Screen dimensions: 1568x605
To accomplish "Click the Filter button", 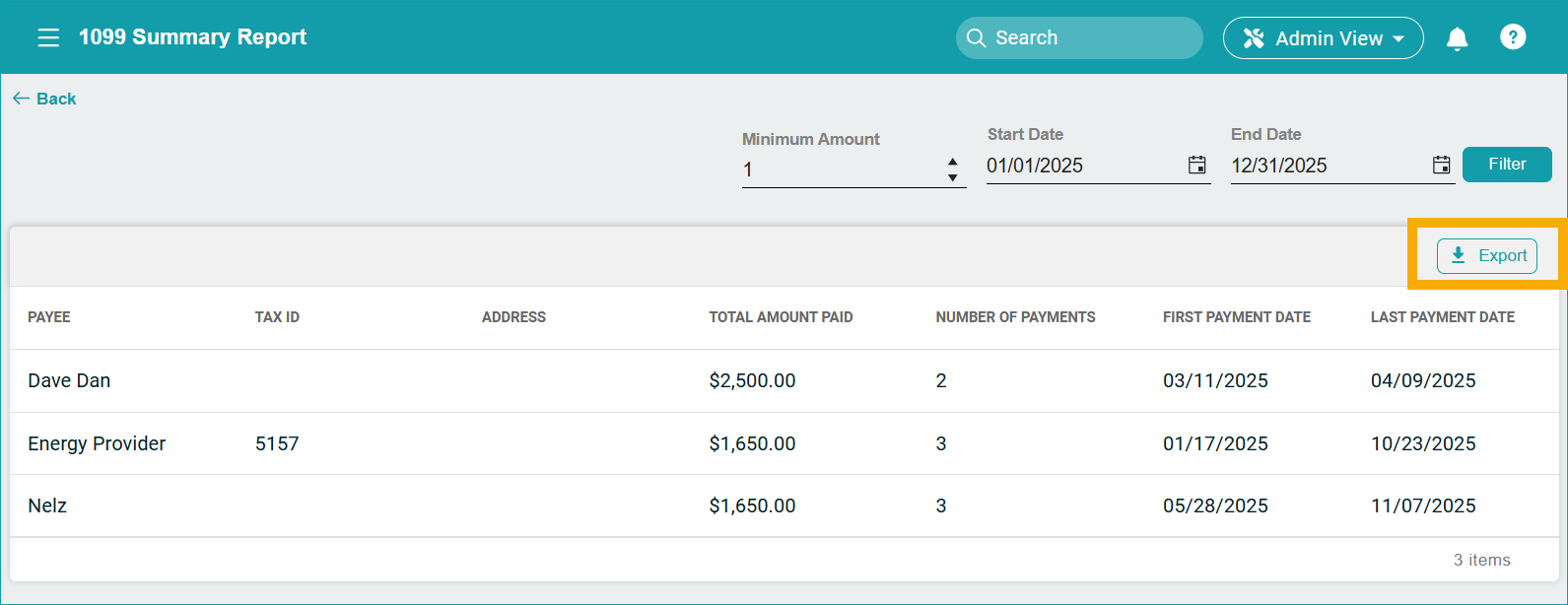I will (1506, 165).
